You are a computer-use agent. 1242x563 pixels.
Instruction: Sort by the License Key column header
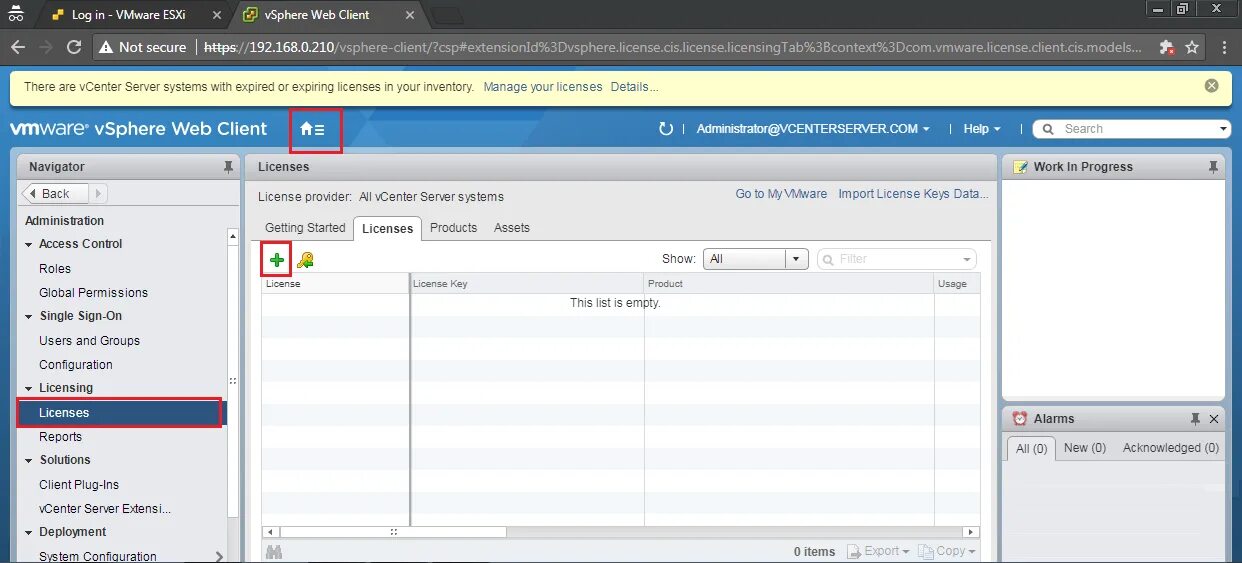coord(527,284)
